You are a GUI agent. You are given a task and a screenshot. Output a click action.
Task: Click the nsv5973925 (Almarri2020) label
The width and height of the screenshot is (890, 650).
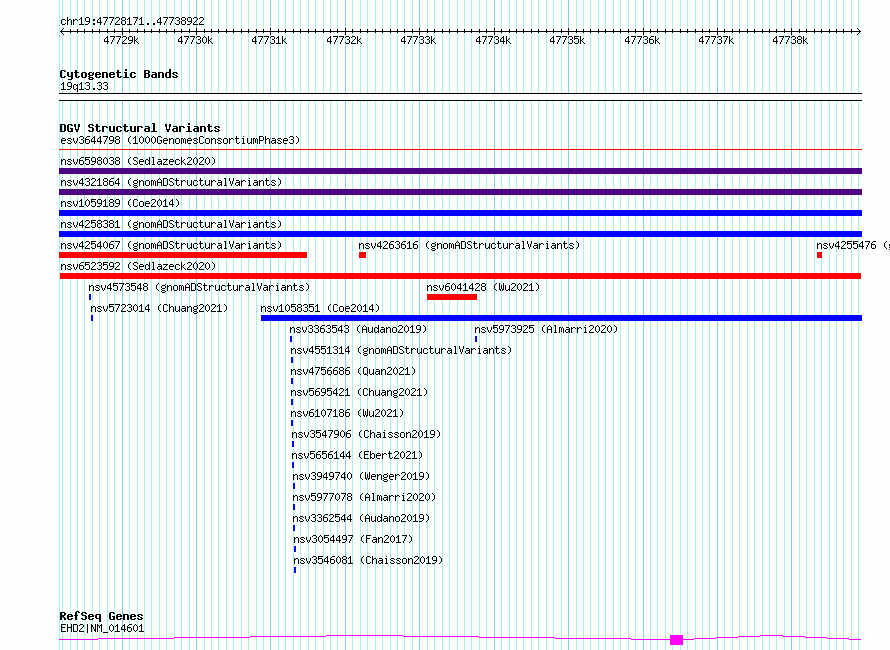click(546, 329)
